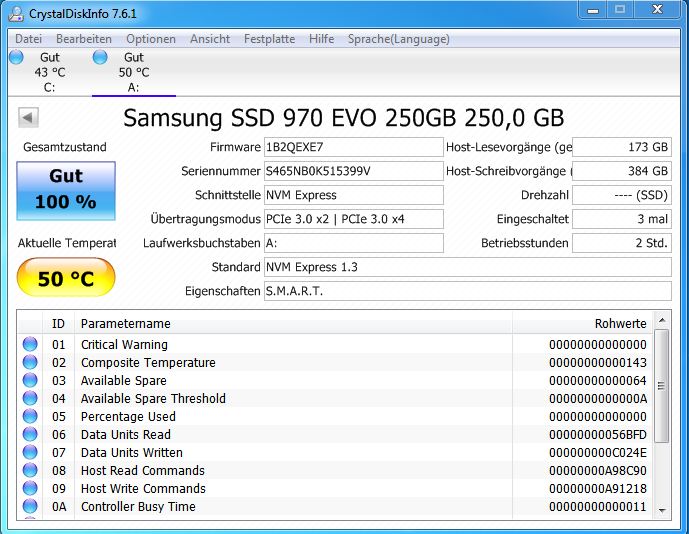Click raw value 0000000056BFD
689x534 pixels.
point(598,435)
